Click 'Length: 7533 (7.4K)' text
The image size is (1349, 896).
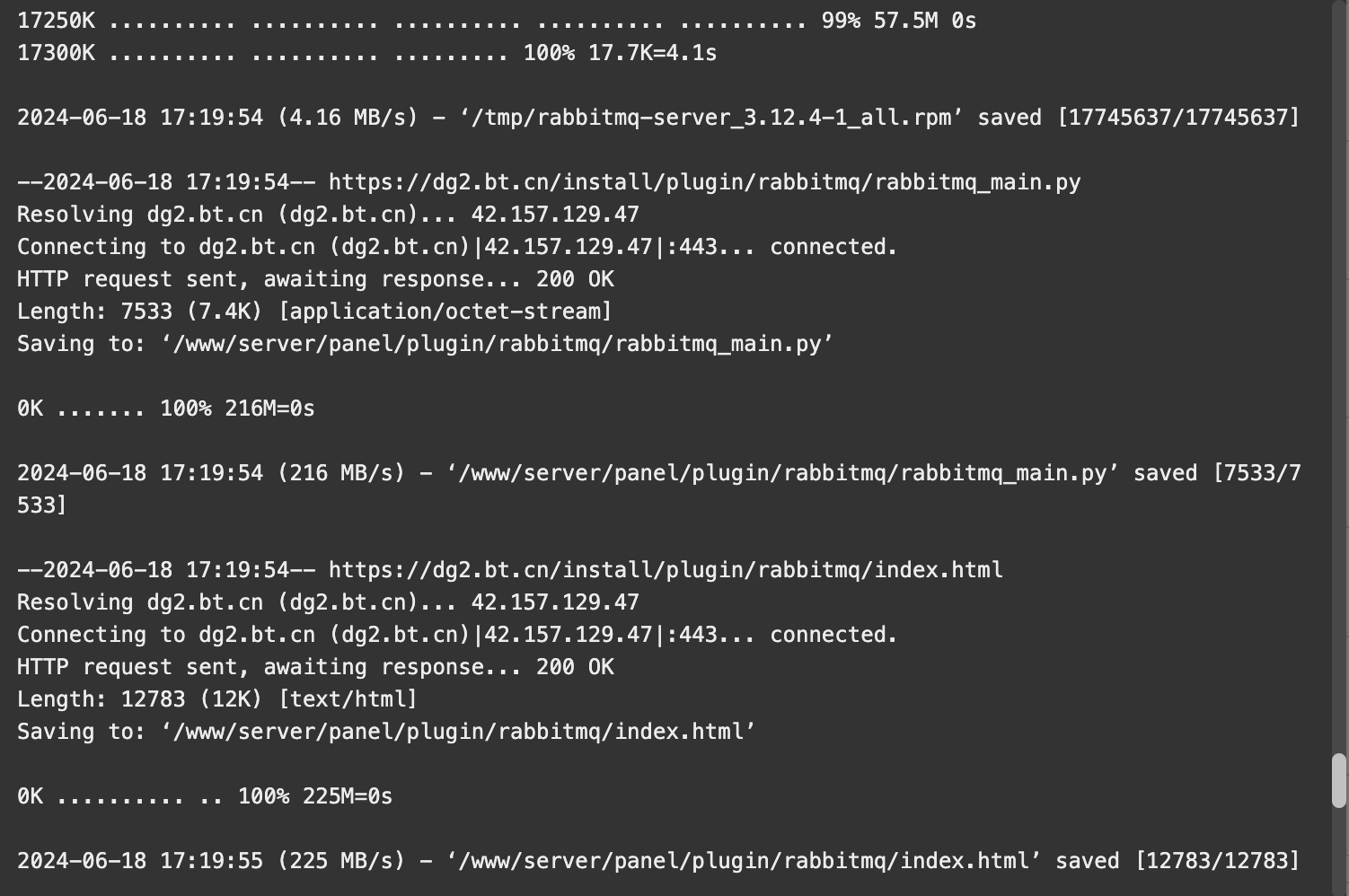[x=140, y=312]
